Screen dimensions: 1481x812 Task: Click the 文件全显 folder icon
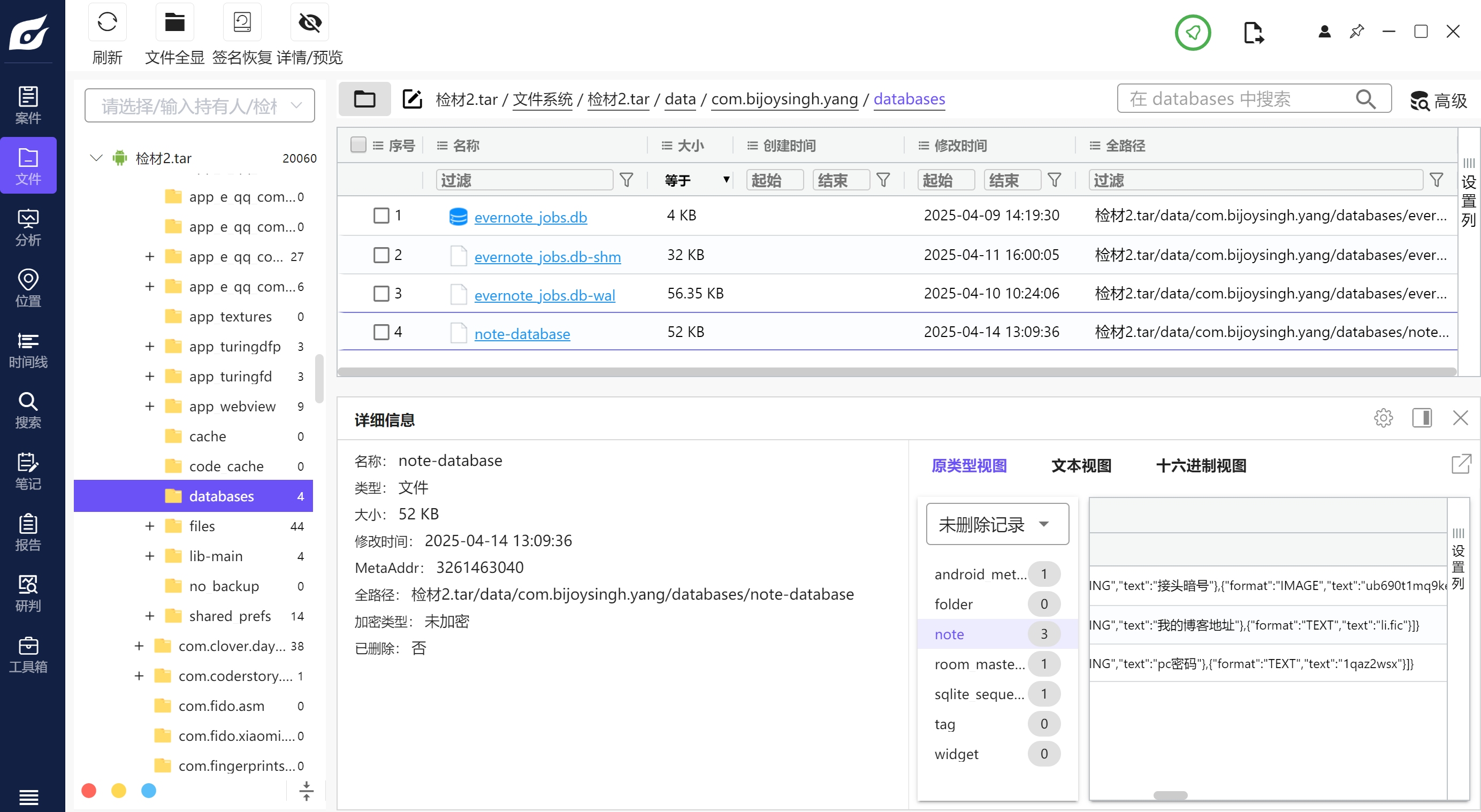(x=174, y=22)
